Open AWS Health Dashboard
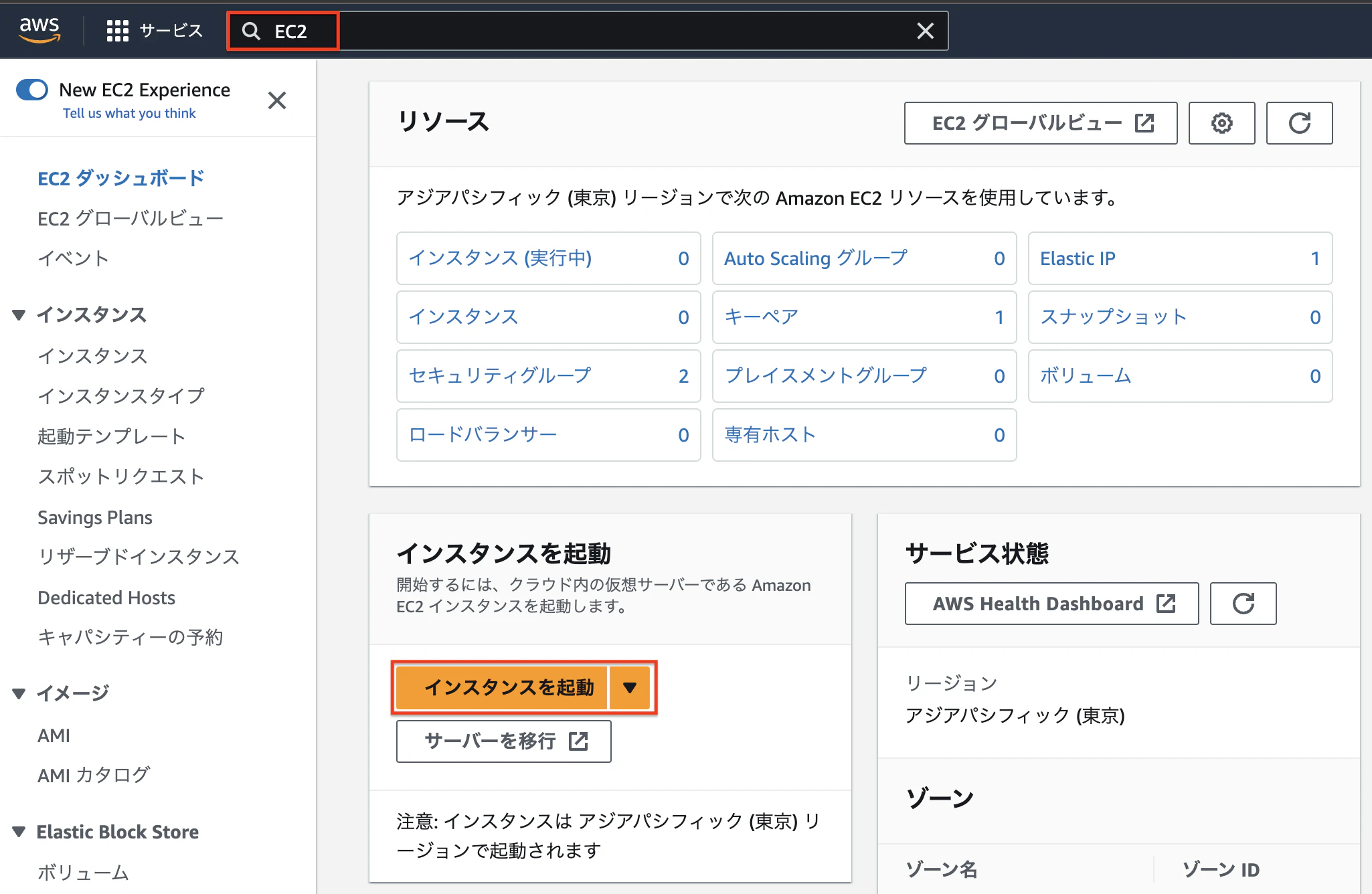The height and width of the screenshot is (894, 1372). [x=1051, y=604]
